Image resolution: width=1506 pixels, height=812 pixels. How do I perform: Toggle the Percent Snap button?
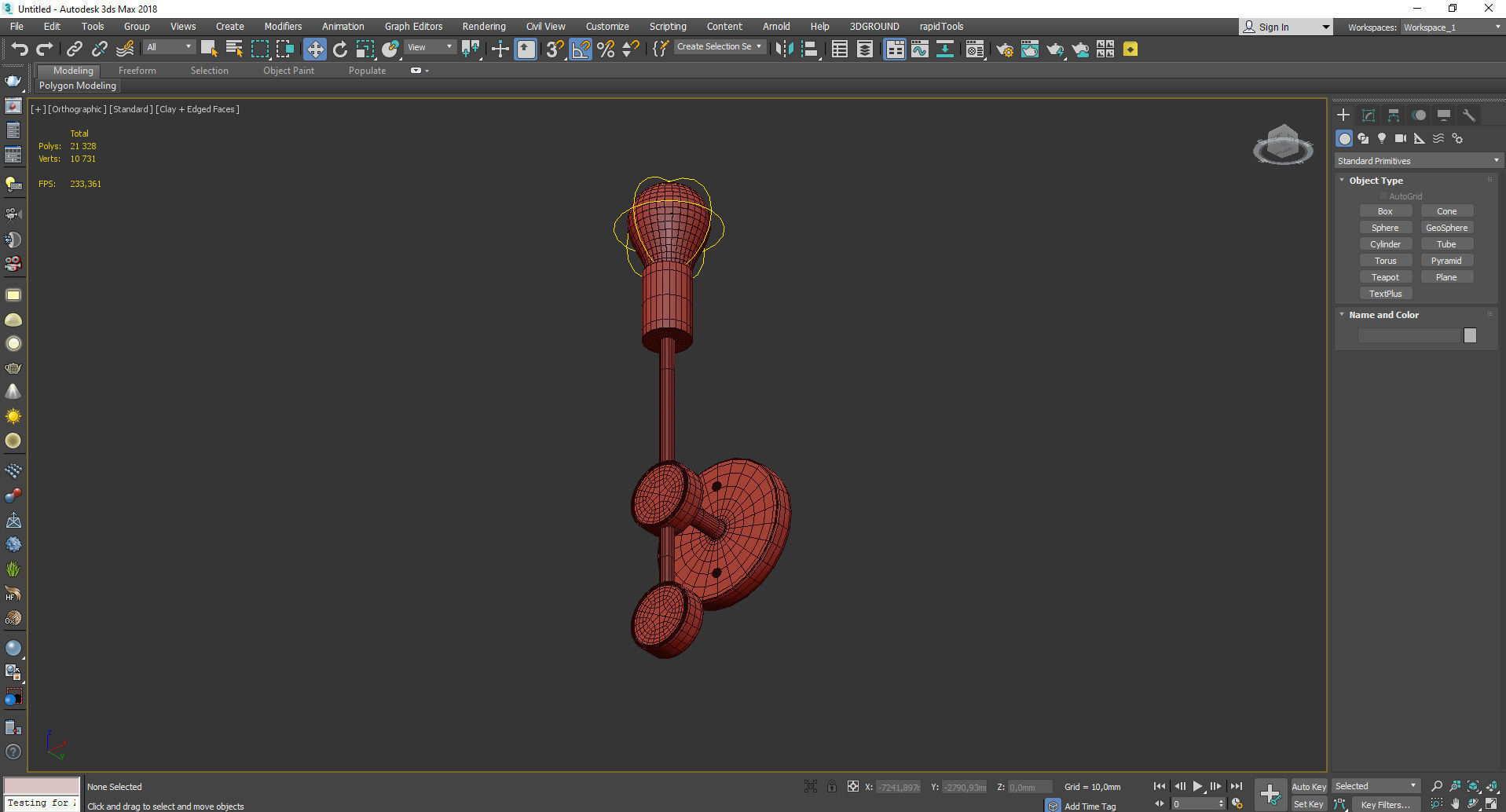point(606,49)
